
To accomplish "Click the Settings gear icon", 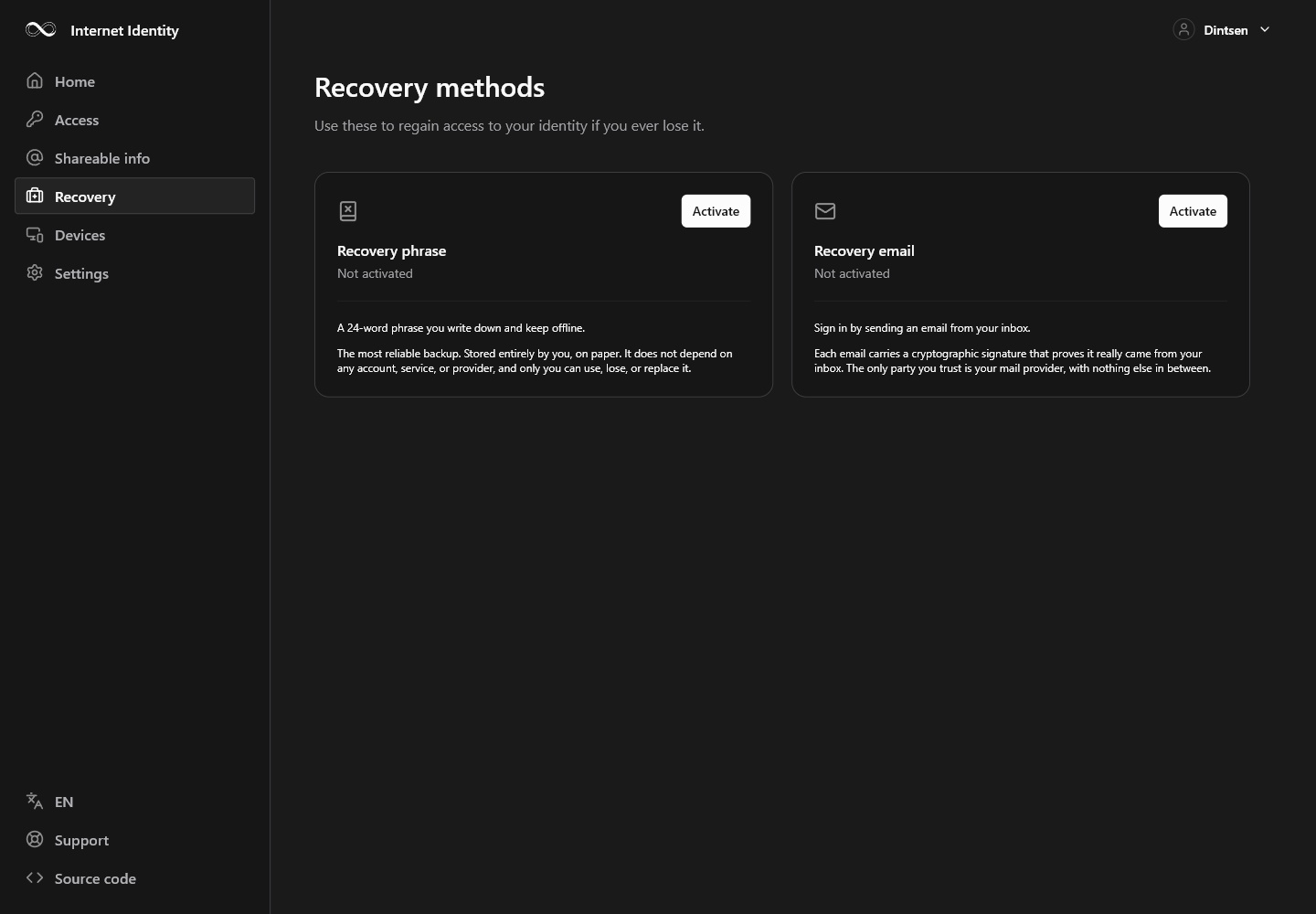I will [35, 272].
